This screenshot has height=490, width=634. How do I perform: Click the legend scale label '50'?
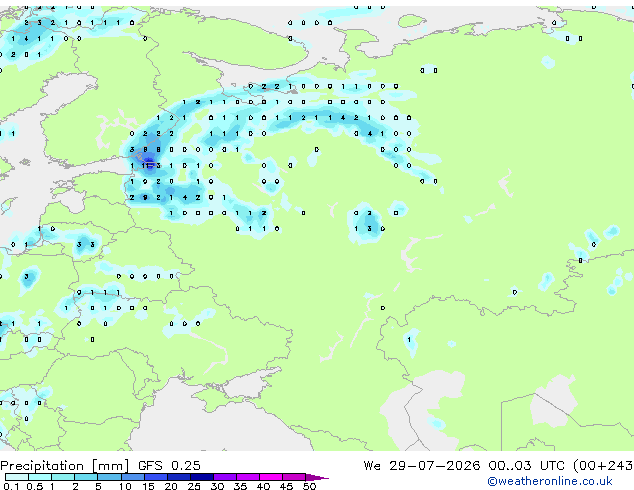[309, 486]
